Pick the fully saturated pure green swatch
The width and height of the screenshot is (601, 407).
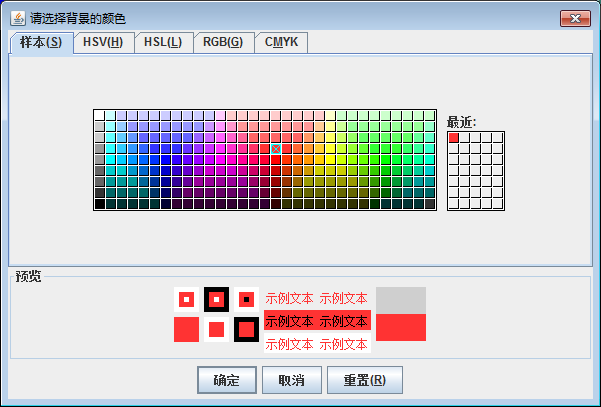386,159
